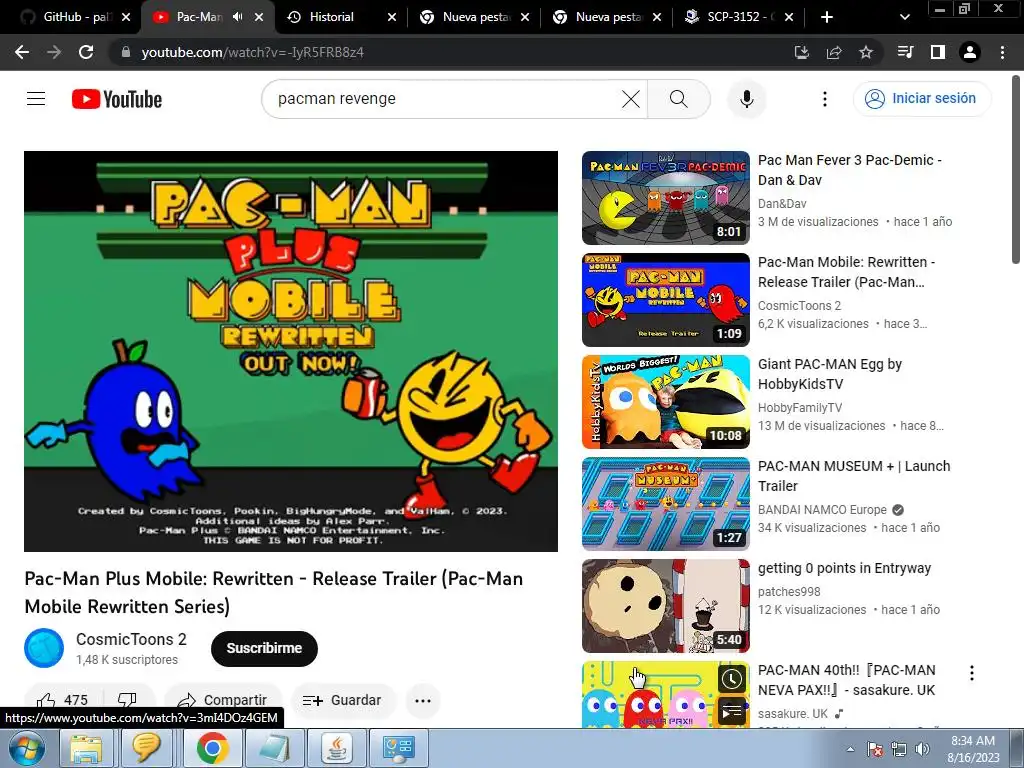
Task: Open the YouTube hamburger guide menu
Action: click(x=36, y=99)
